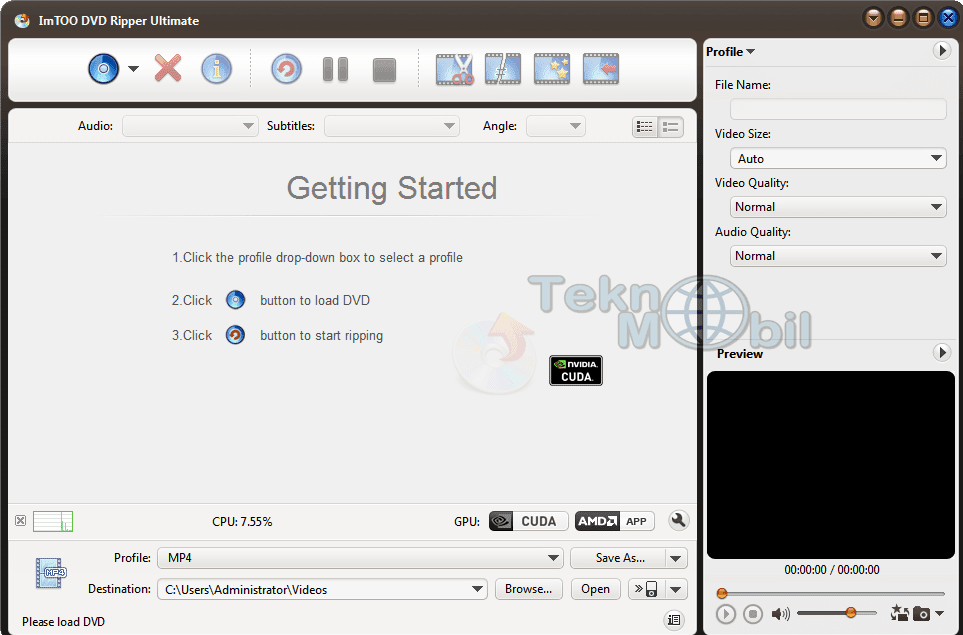Click the black preview video area
Screen dimensions: 963x635
pyautogui.click(x=831, y=465)
